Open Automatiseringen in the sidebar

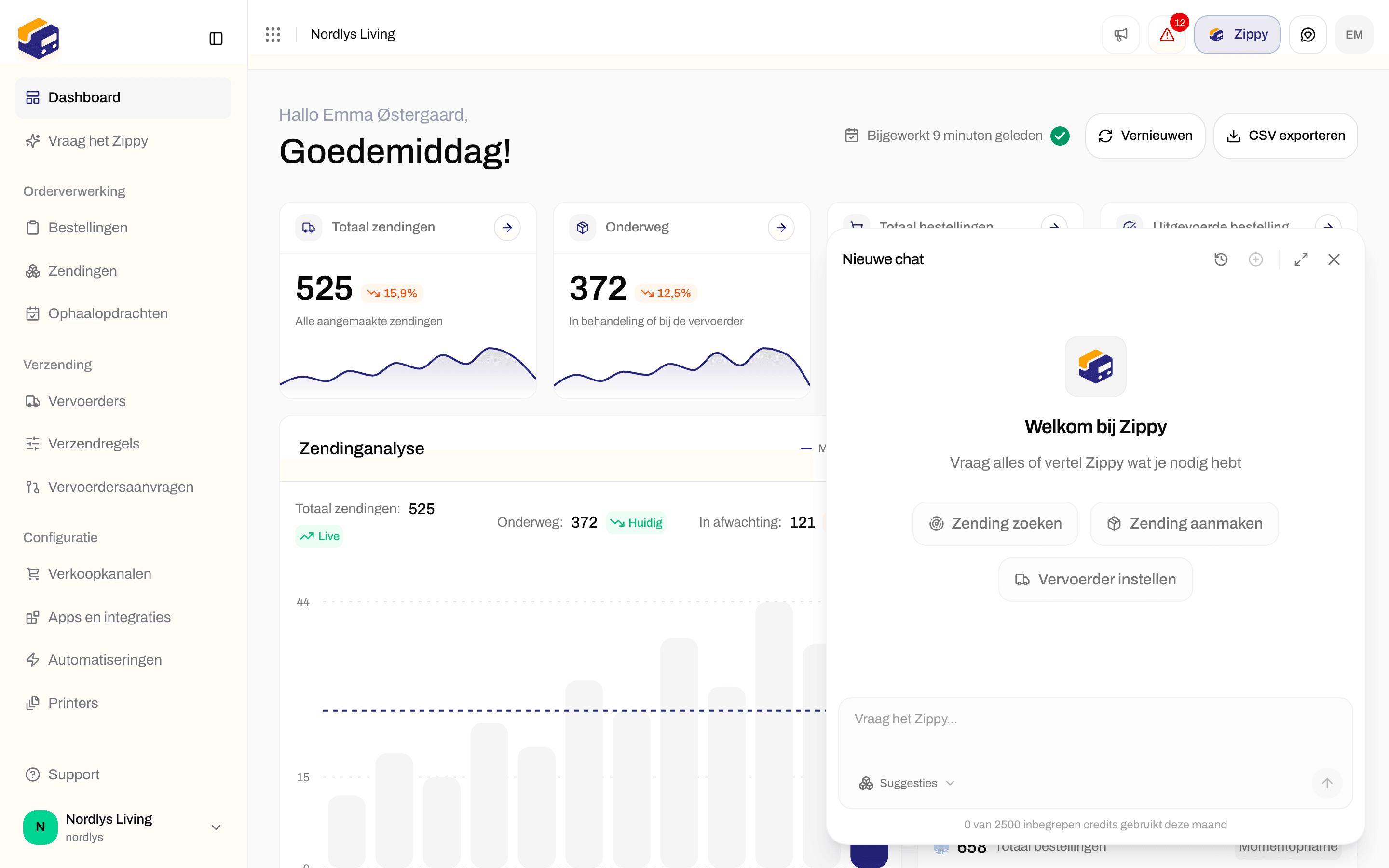pyautogui.click(x=123, y=660)
